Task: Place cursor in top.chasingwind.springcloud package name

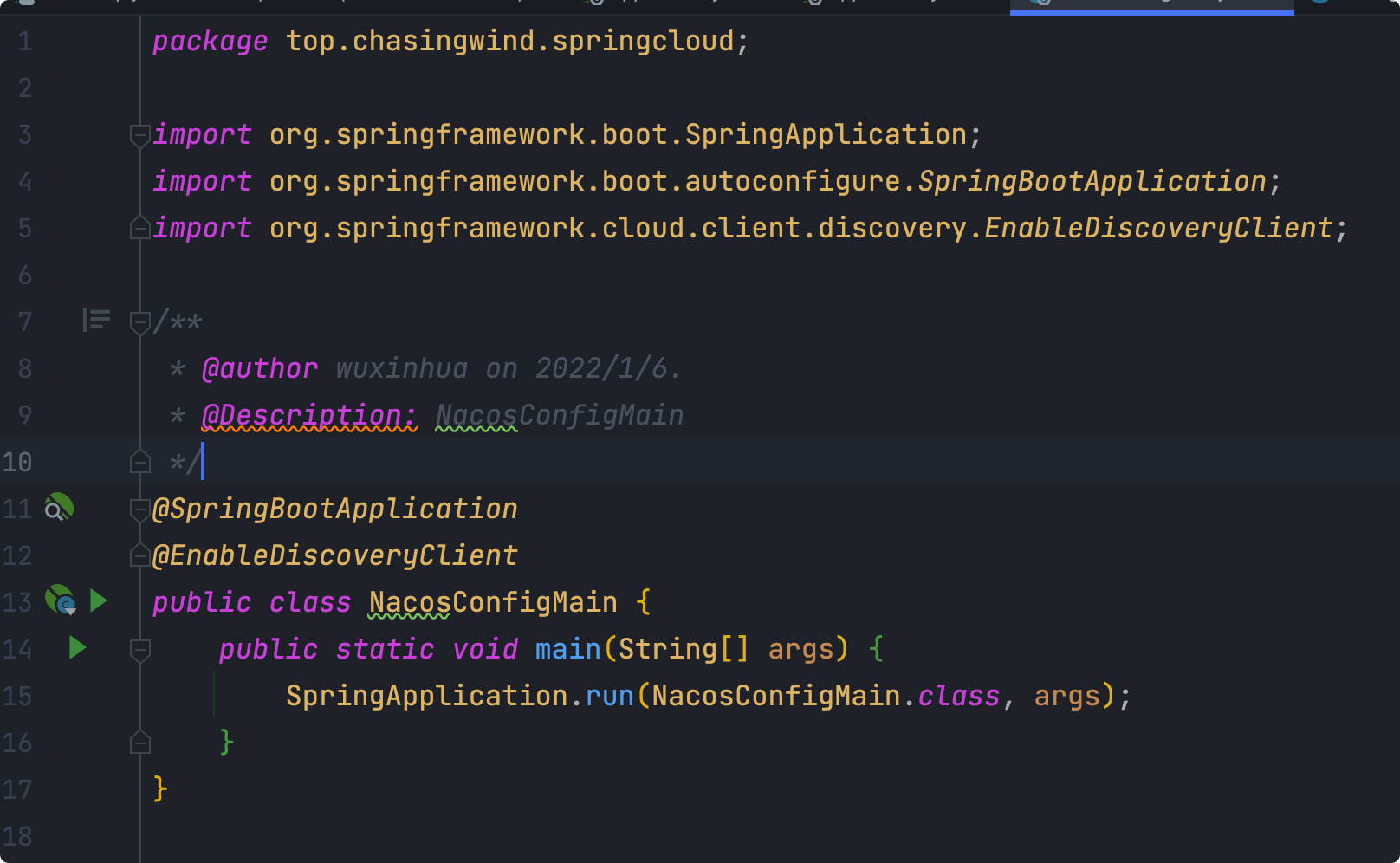Action: 510,42
